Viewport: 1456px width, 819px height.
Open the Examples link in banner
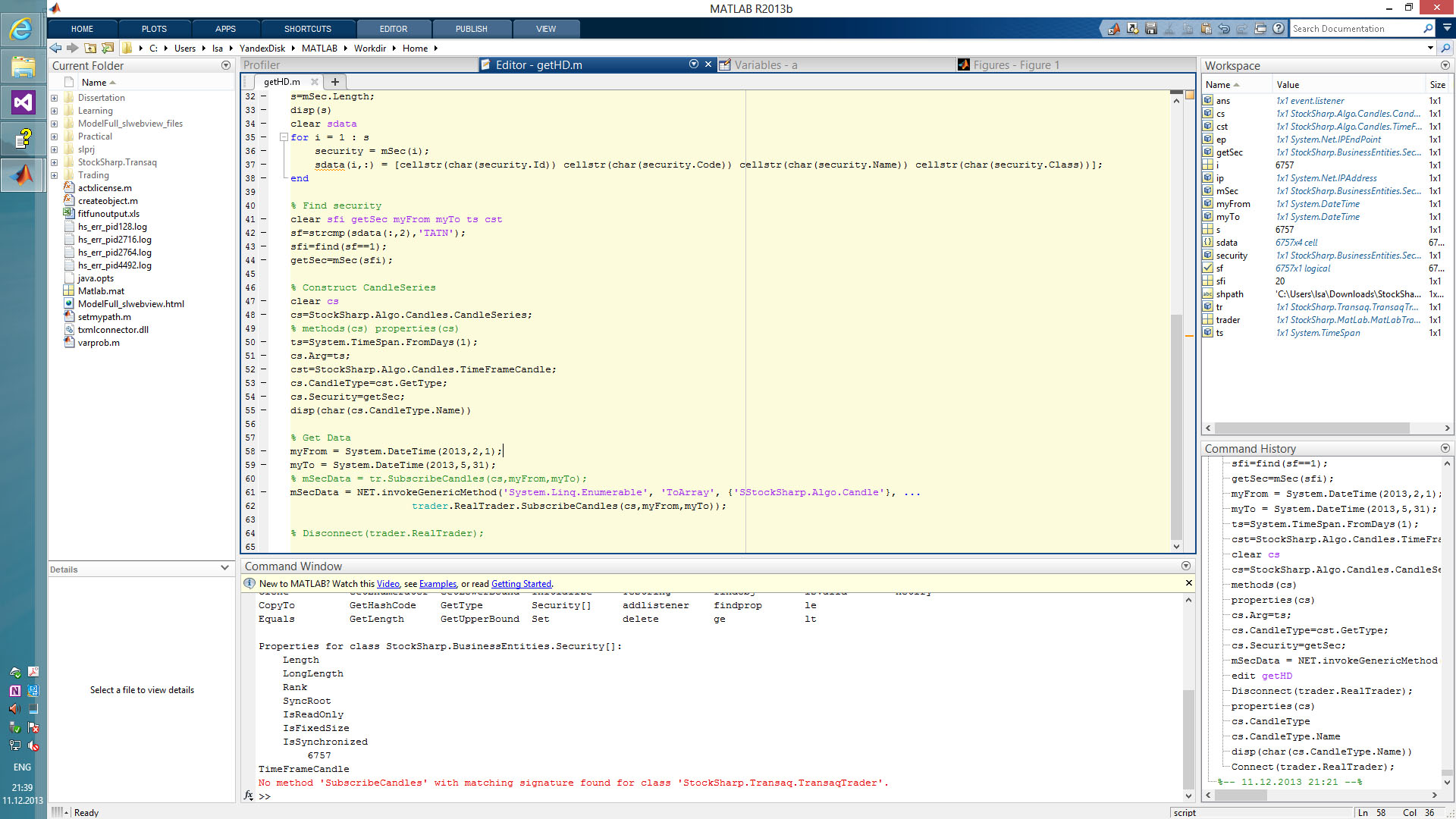tap(438, 584)
